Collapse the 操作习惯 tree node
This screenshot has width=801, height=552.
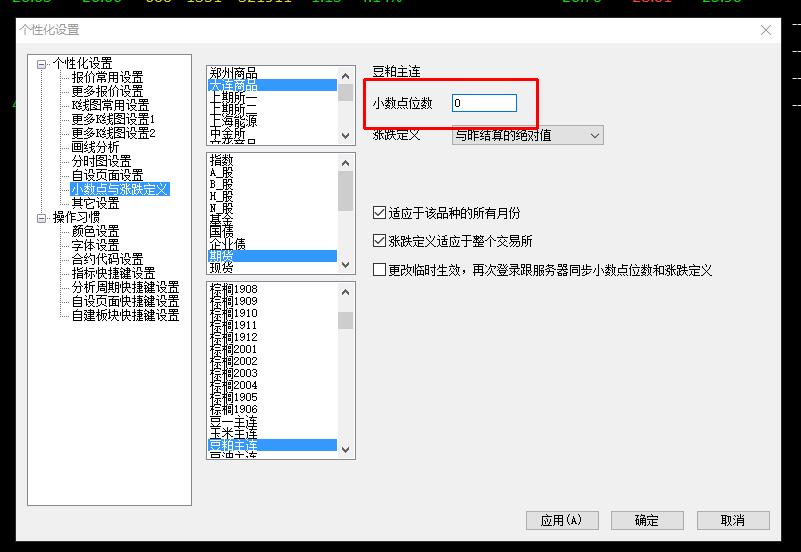42,217
